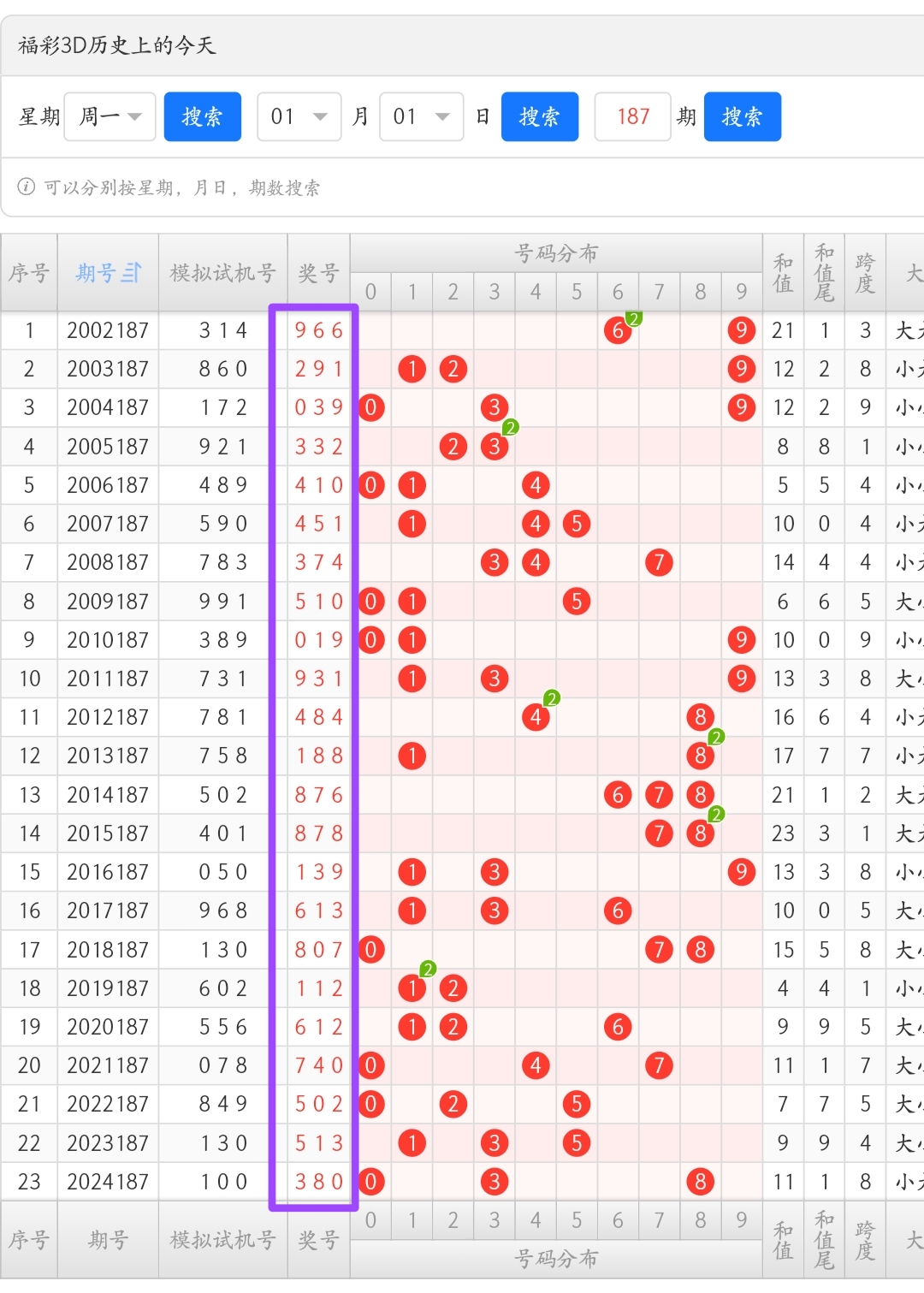Click the 奖号 footer header at bottom

click(318, 1240)
